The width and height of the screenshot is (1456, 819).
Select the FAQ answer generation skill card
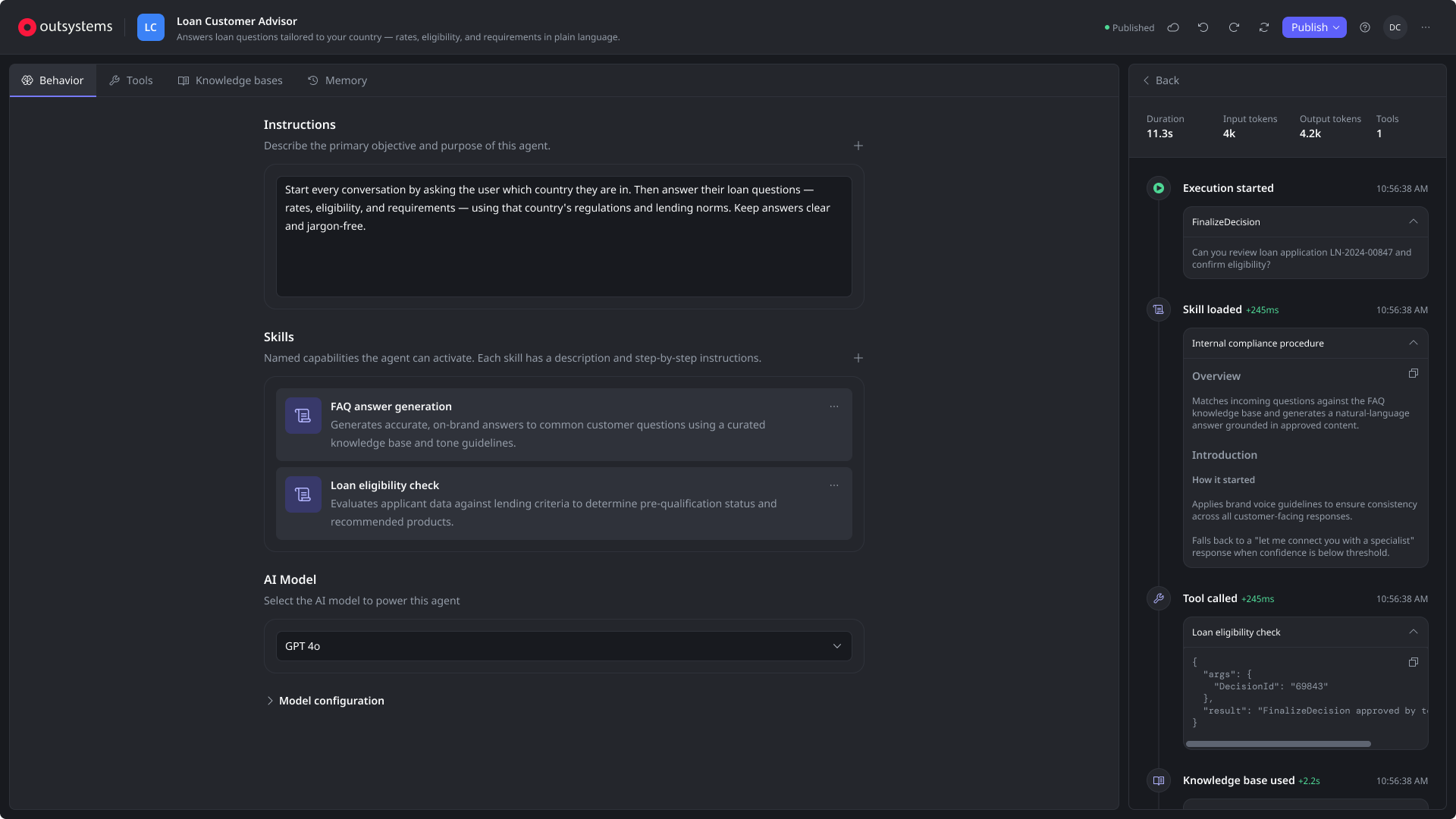[x=564, y=425]
